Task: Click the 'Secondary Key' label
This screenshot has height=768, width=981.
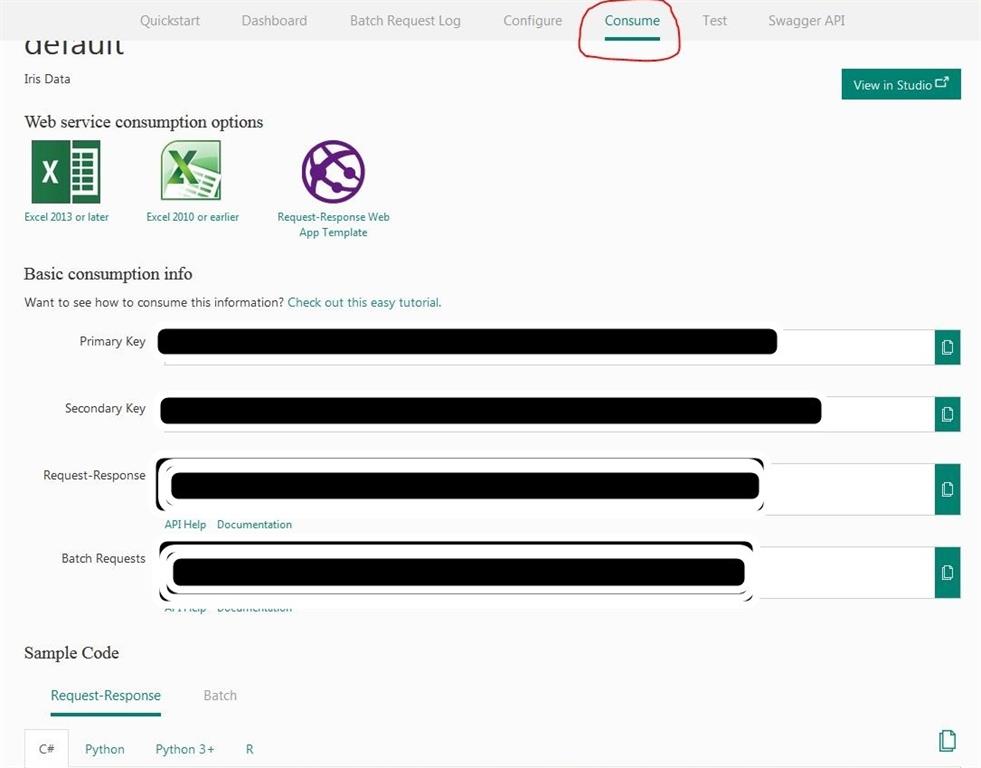Action: pos(105,408)
